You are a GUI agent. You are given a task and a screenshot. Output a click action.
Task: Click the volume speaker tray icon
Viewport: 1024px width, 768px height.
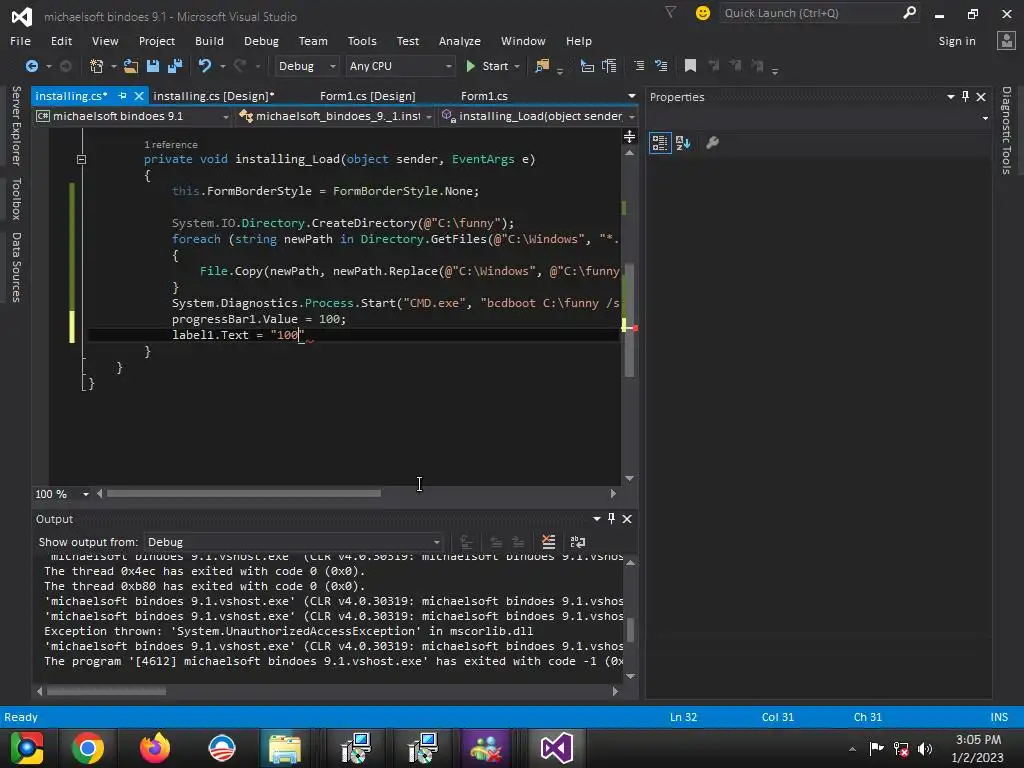[x=925, y=749]
